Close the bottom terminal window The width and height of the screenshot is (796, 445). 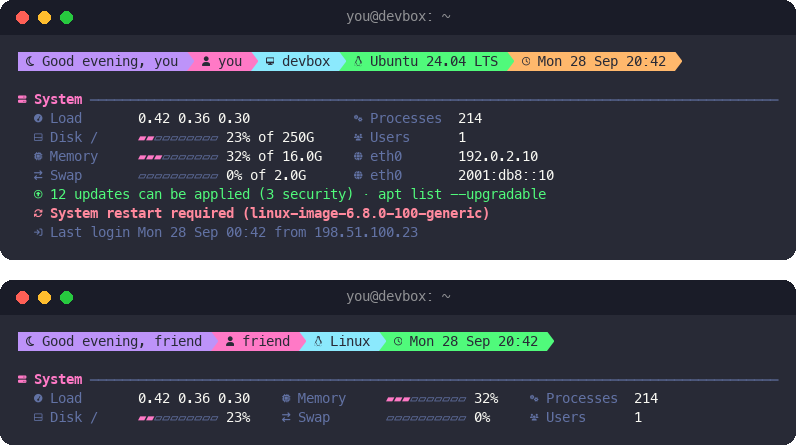(22, 297)
